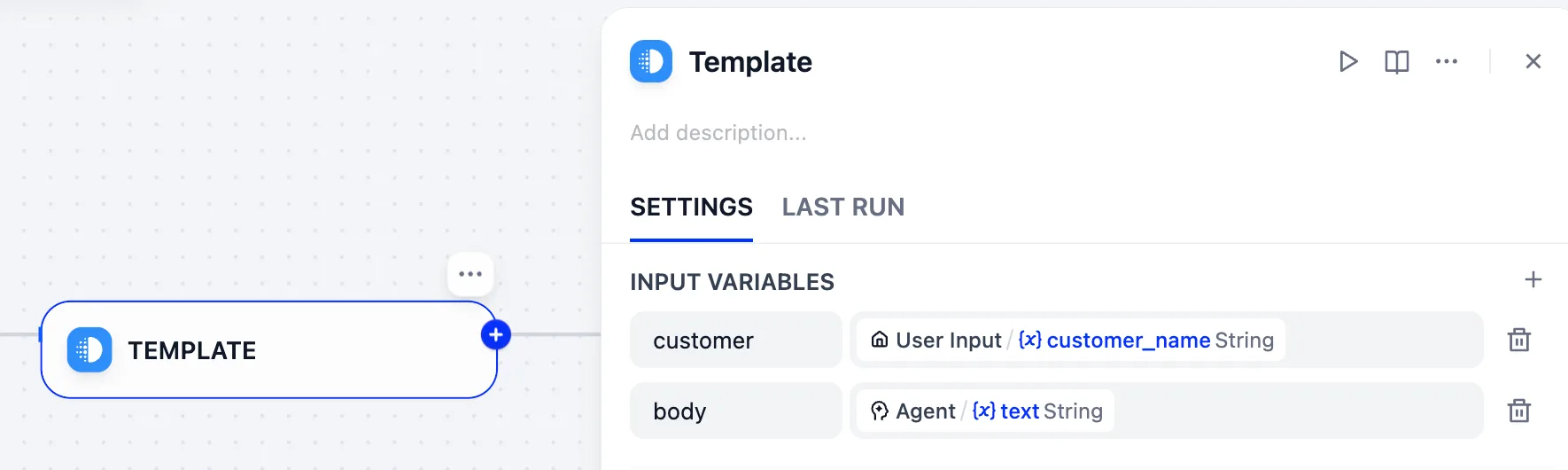Open more options menu in panel header
The width and height of the screenshot is (1568, 470).
[1447, 61]
